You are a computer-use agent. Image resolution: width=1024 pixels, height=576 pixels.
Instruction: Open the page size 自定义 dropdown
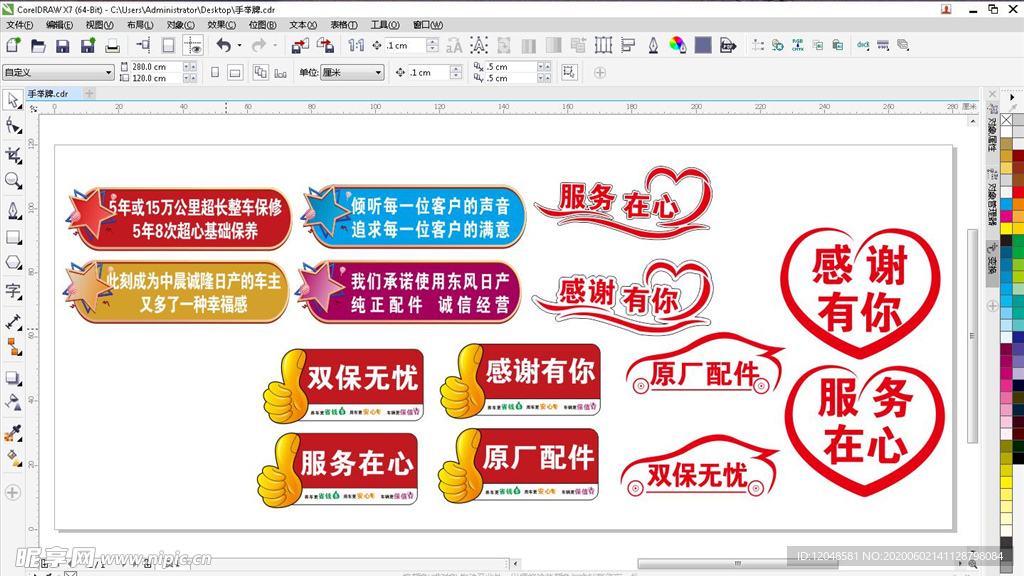(x=59, y=72)
